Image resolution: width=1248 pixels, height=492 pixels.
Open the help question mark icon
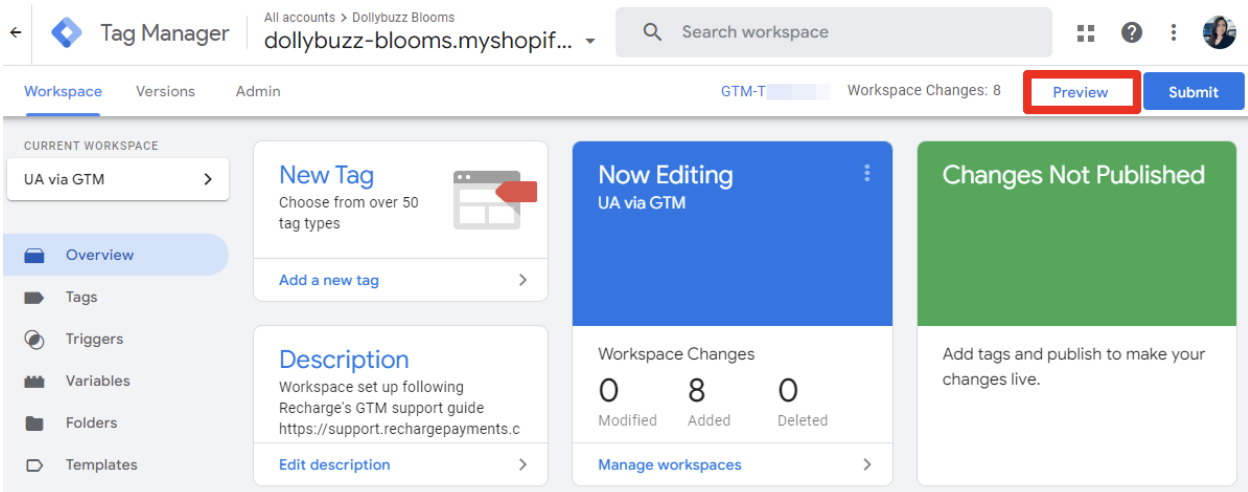(1131, 33)
